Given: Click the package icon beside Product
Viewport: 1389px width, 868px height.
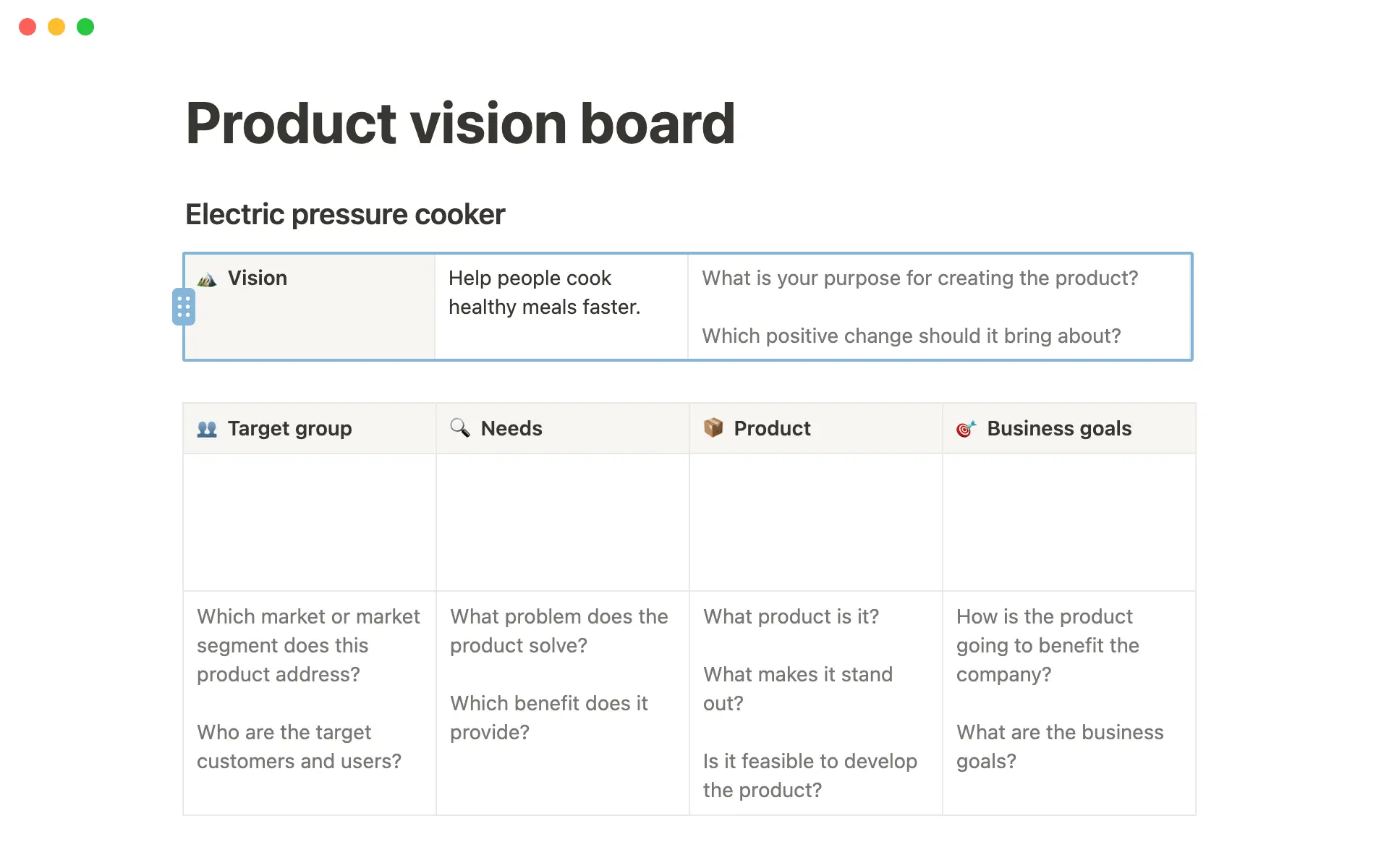Looking at the screenshot, I should pyautogui.click(x=713, y=428).
